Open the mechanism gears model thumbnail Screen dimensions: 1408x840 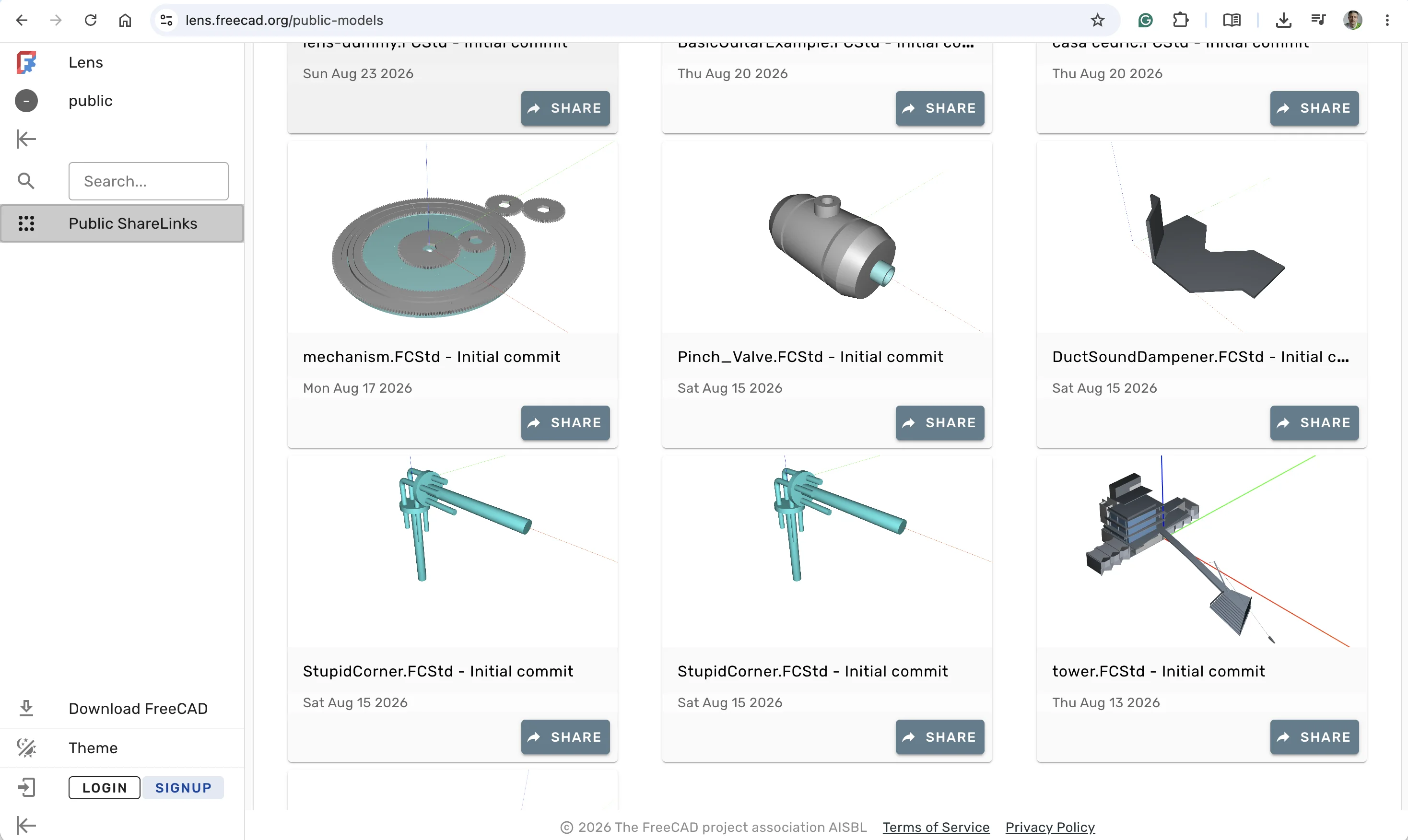[x=452, y=237]
